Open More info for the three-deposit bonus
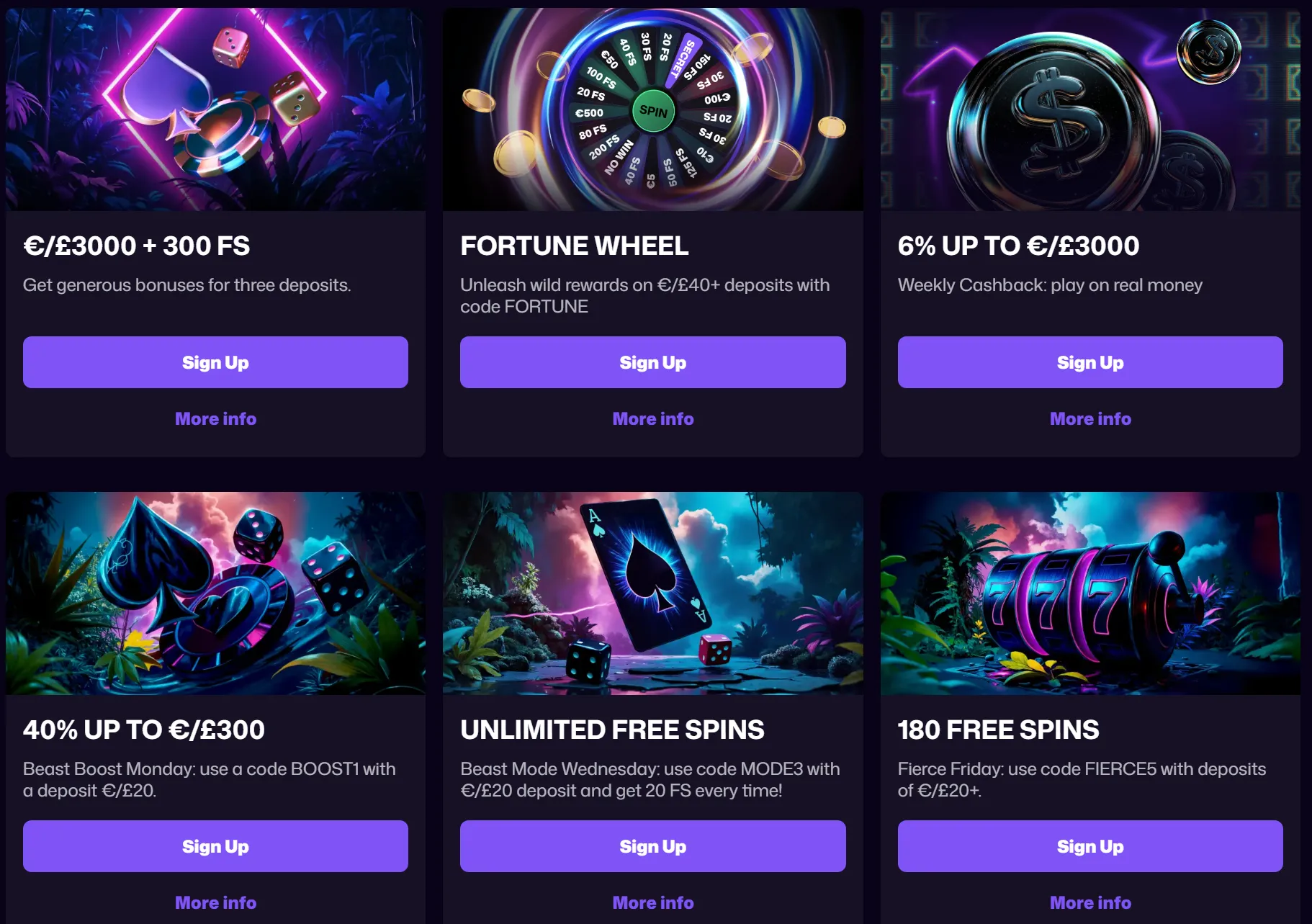The image size is (1312, 924). coord(215,418)
